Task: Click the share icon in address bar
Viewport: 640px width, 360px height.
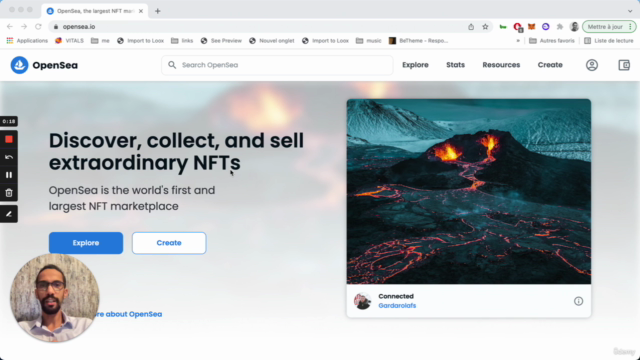Action: tap(471, 27)
